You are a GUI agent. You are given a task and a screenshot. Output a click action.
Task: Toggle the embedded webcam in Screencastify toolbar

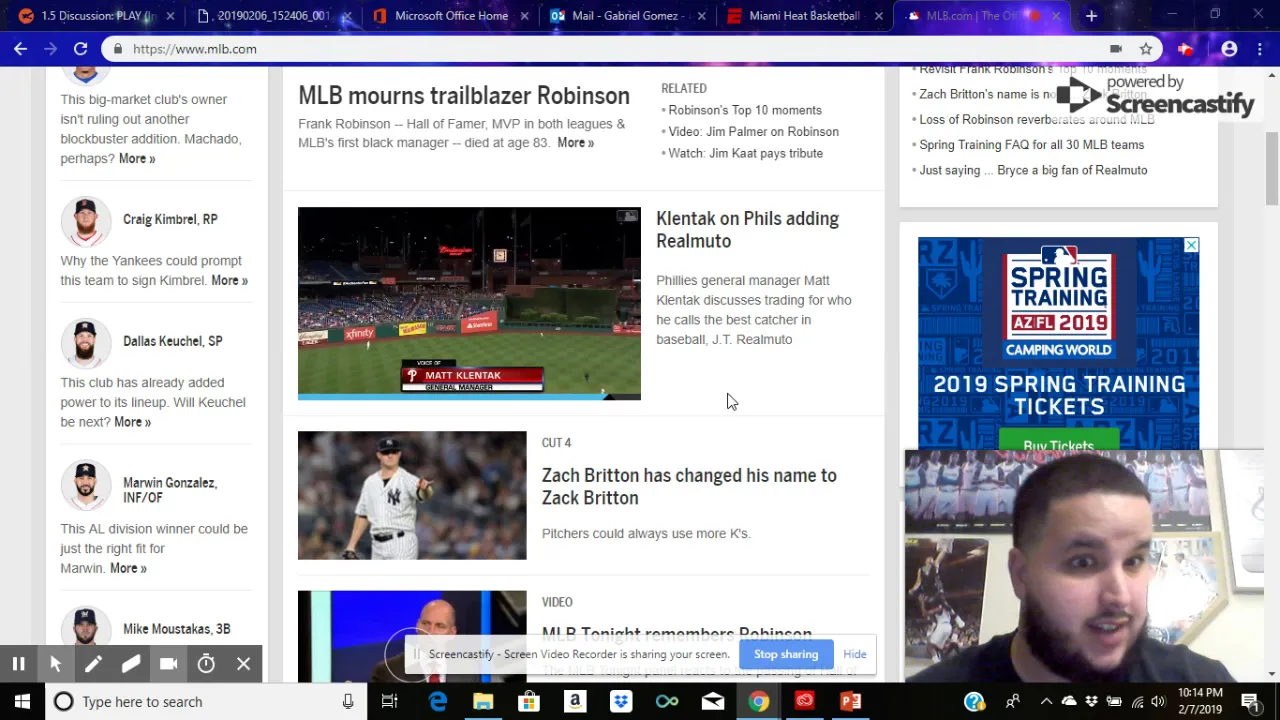168,664
